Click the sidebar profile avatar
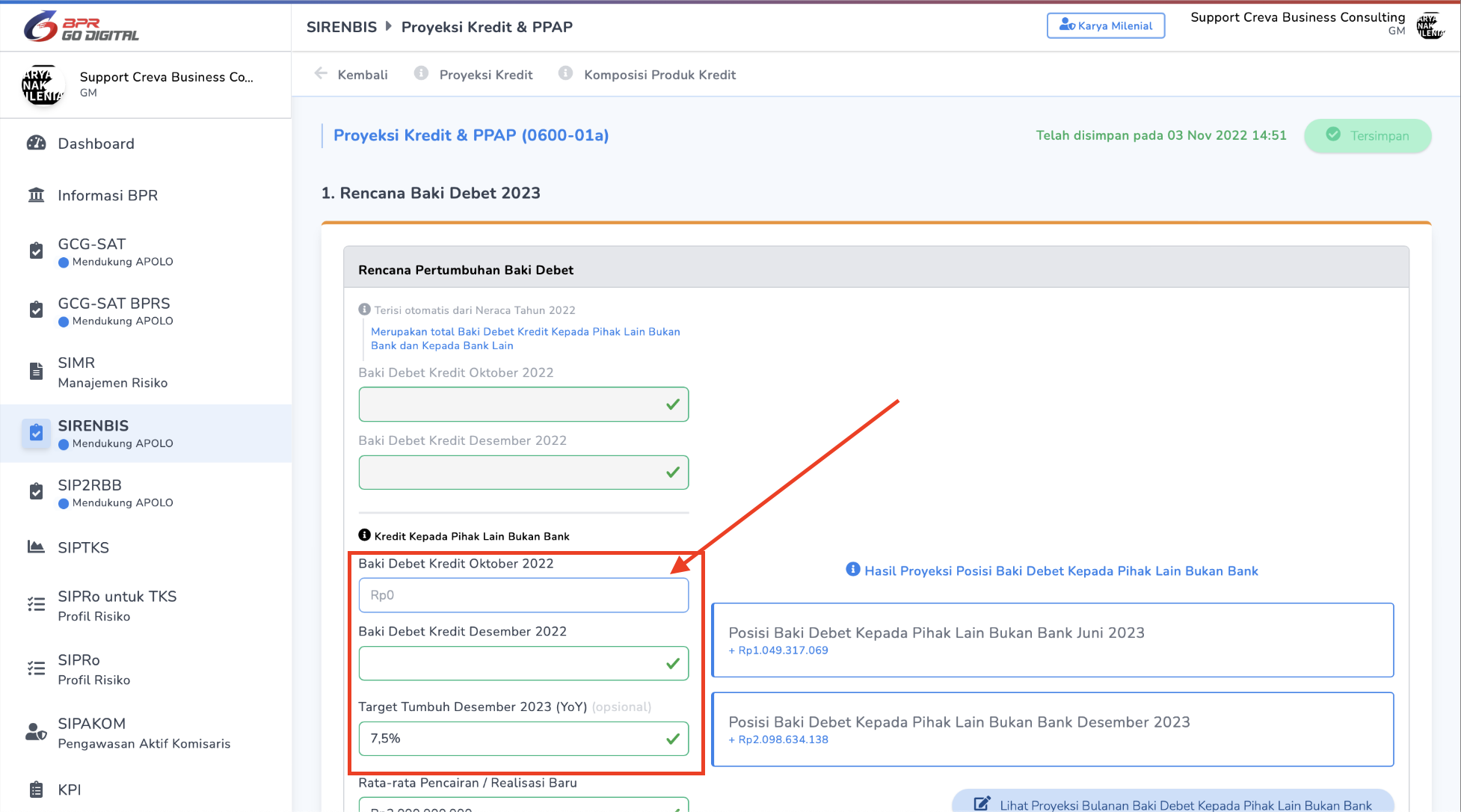This screenshot has height=812, width=1461. pos(43,84)
